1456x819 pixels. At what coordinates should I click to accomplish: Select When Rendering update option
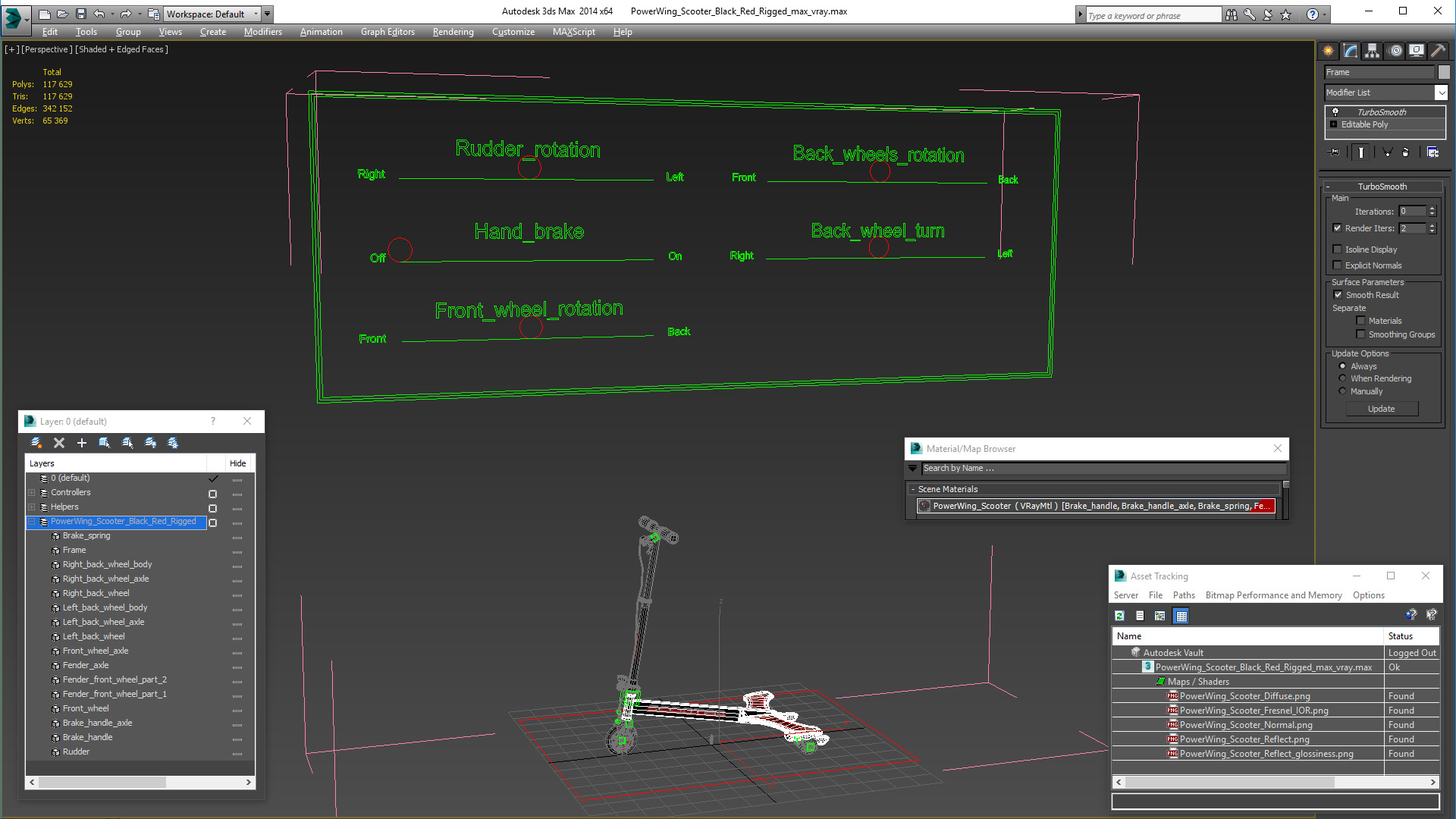coord(1342,378)
